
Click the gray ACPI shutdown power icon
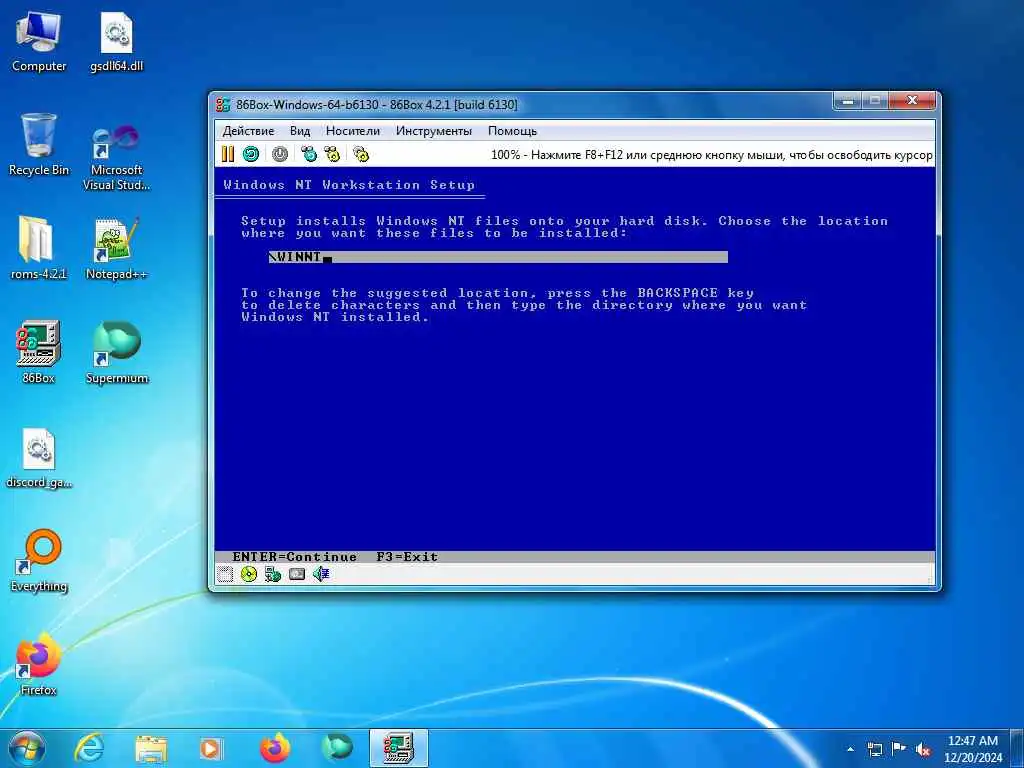pos(280,154)
